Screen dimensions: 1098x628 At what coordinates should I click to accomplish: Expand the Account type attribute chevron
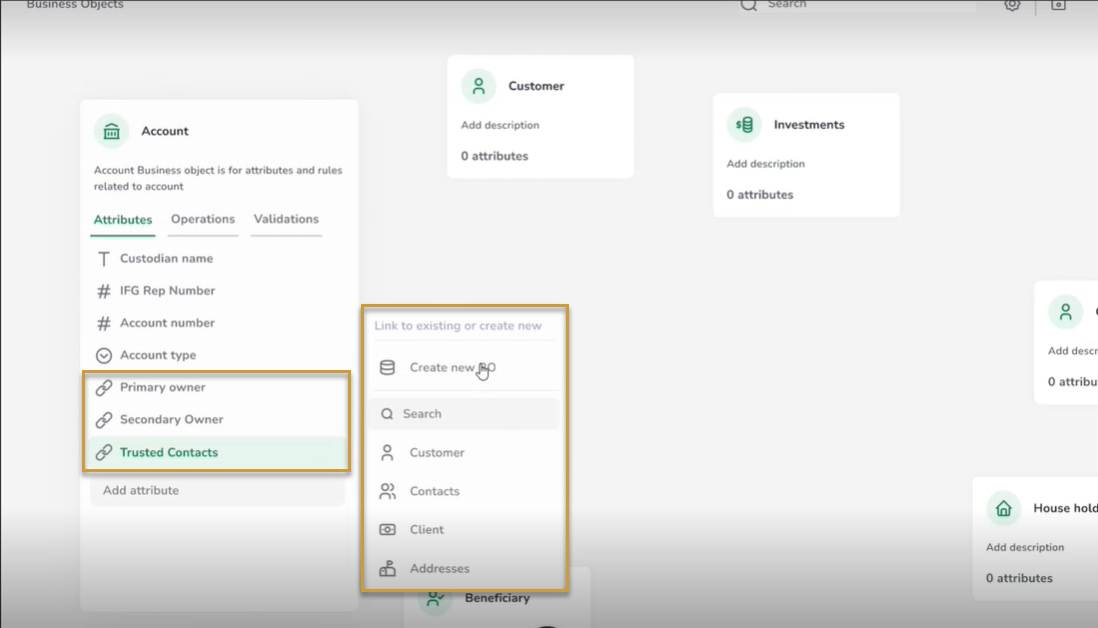point(103,355)
